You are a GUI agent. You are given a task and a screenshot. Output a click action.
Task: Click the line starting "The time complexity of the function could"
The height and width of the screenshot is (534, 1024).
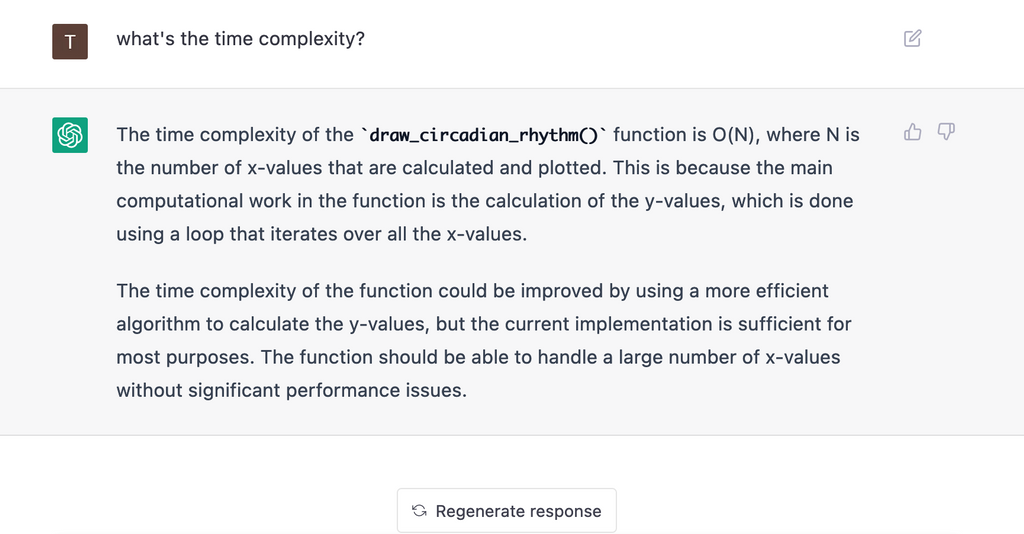(x=472, y=291)
